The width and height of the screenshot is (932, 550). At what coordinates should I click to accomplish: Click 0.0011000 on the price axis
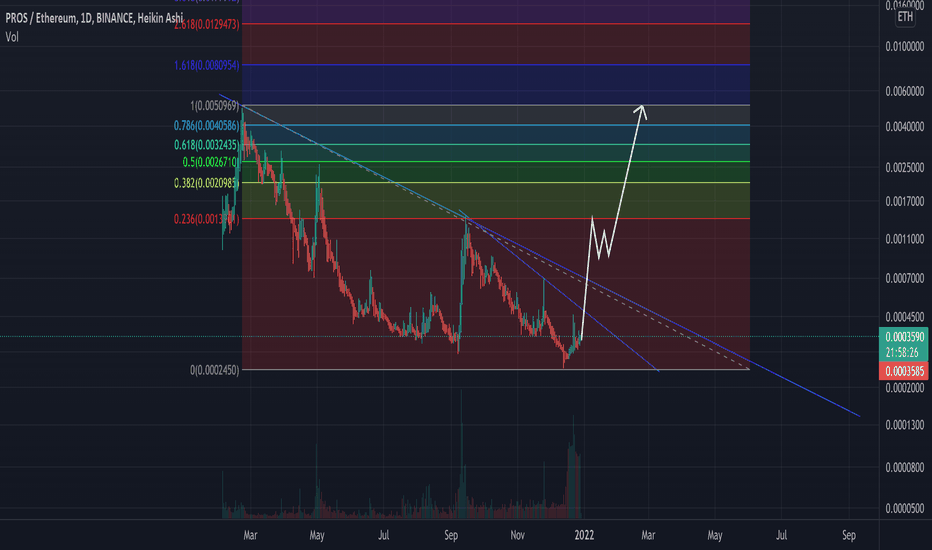[x=905, y=239]
